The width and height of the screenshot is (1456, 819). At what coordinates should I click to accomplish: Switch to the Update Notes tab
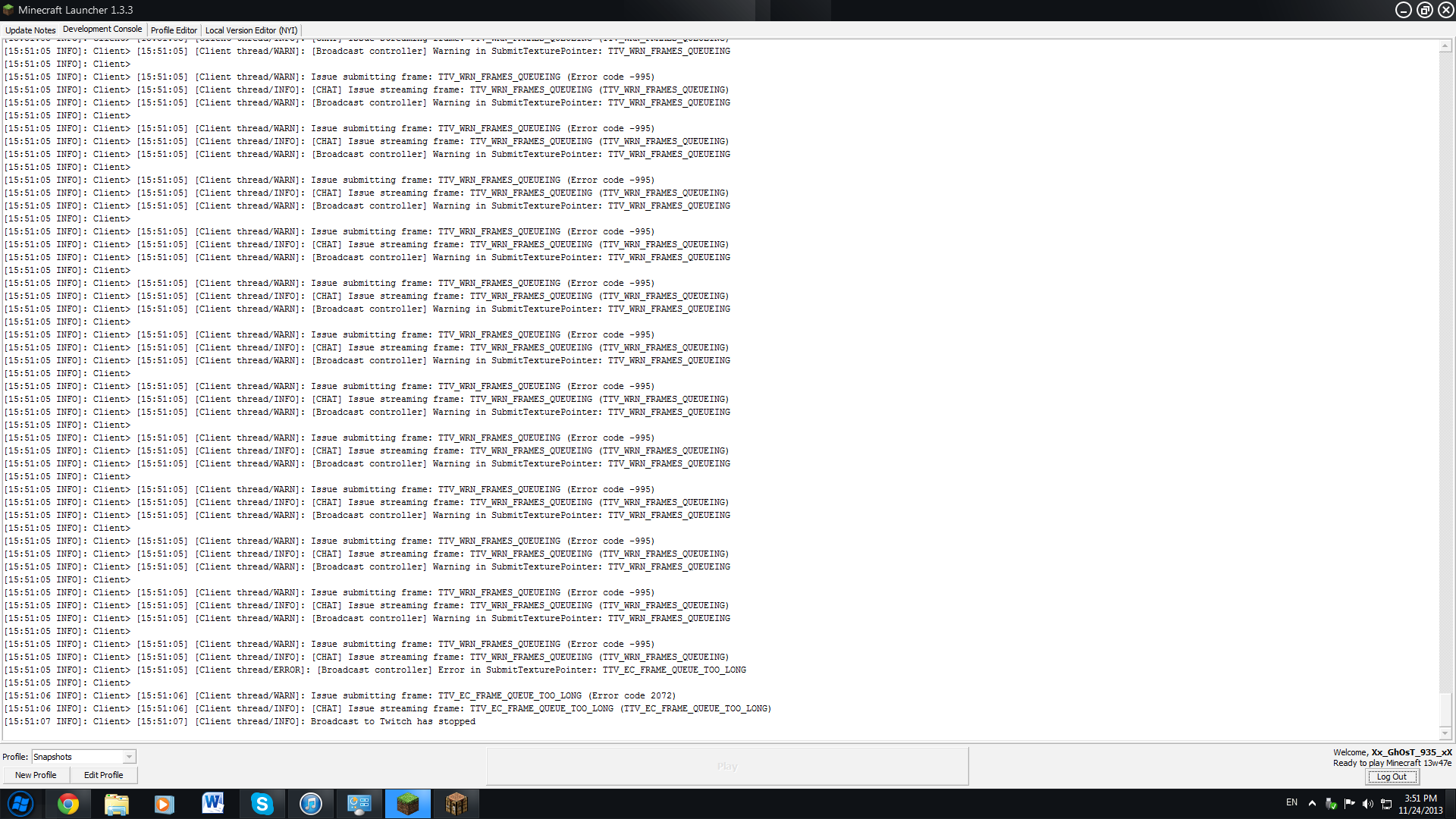click(30, 30)
